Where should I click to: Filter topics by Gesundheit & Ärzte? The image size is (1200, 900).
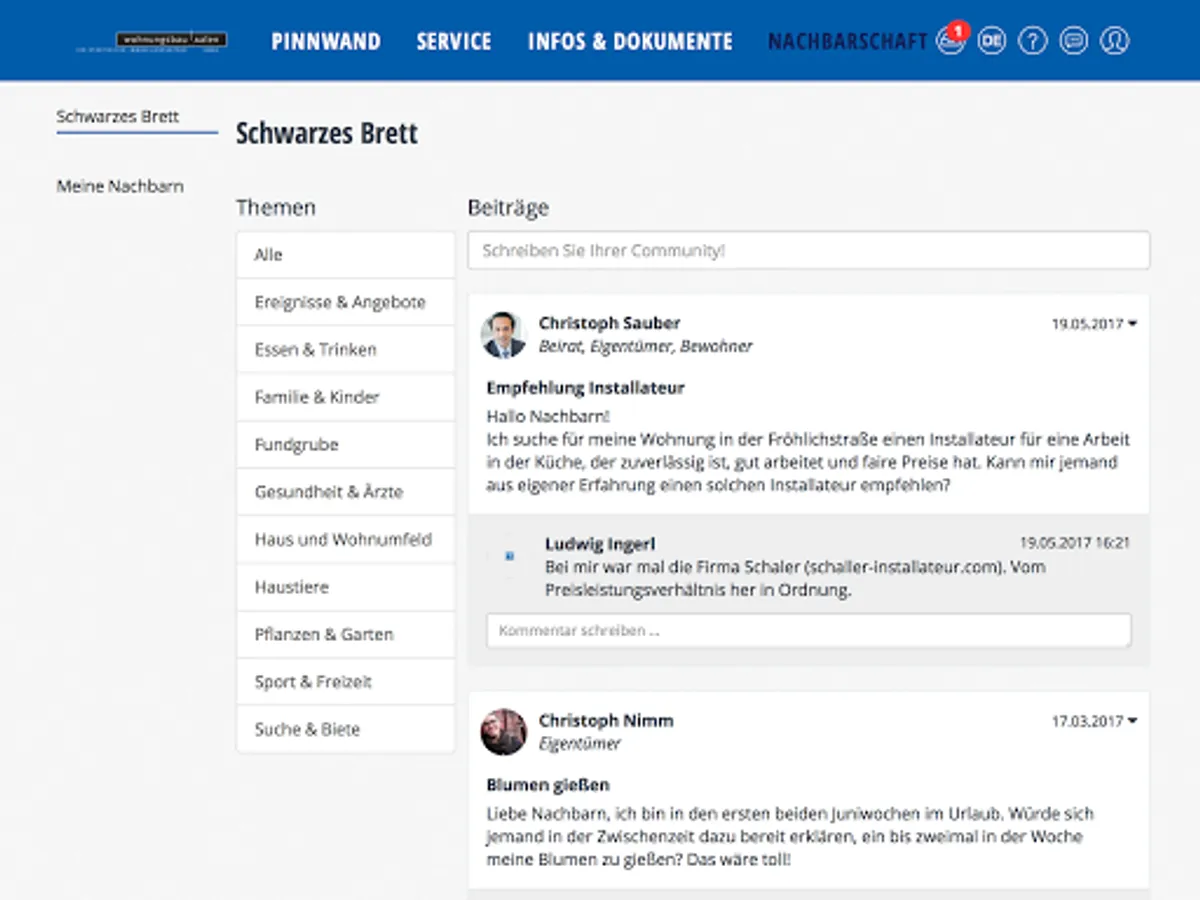tap(346, 492)
